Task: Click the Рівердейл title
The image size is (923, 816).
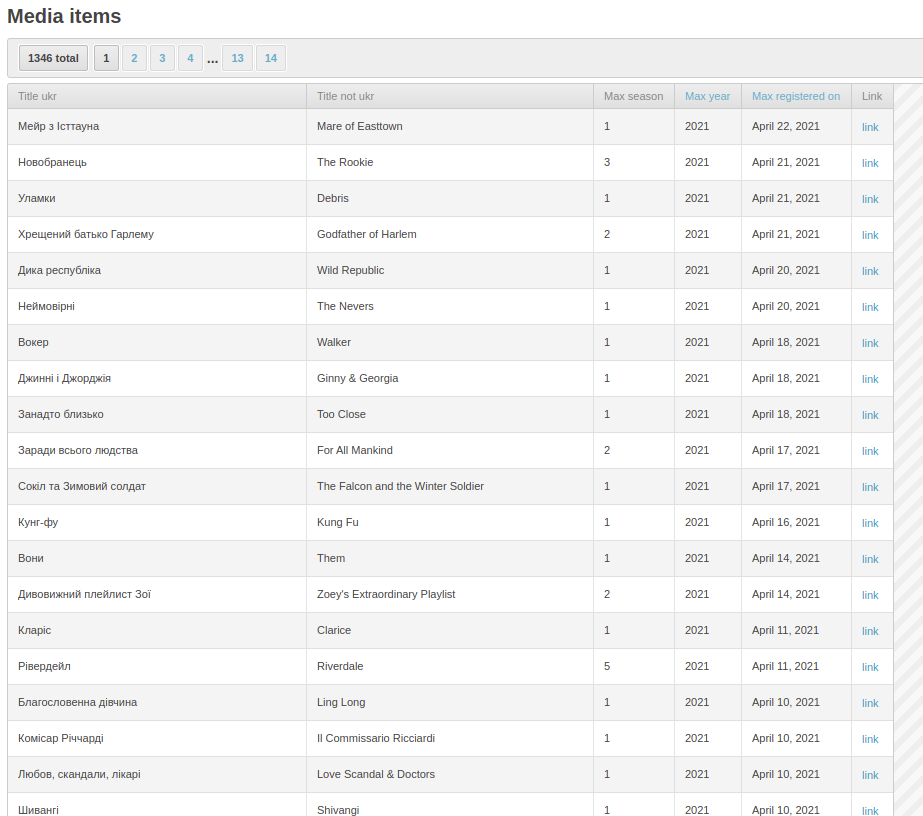Action: coord(44,666)
